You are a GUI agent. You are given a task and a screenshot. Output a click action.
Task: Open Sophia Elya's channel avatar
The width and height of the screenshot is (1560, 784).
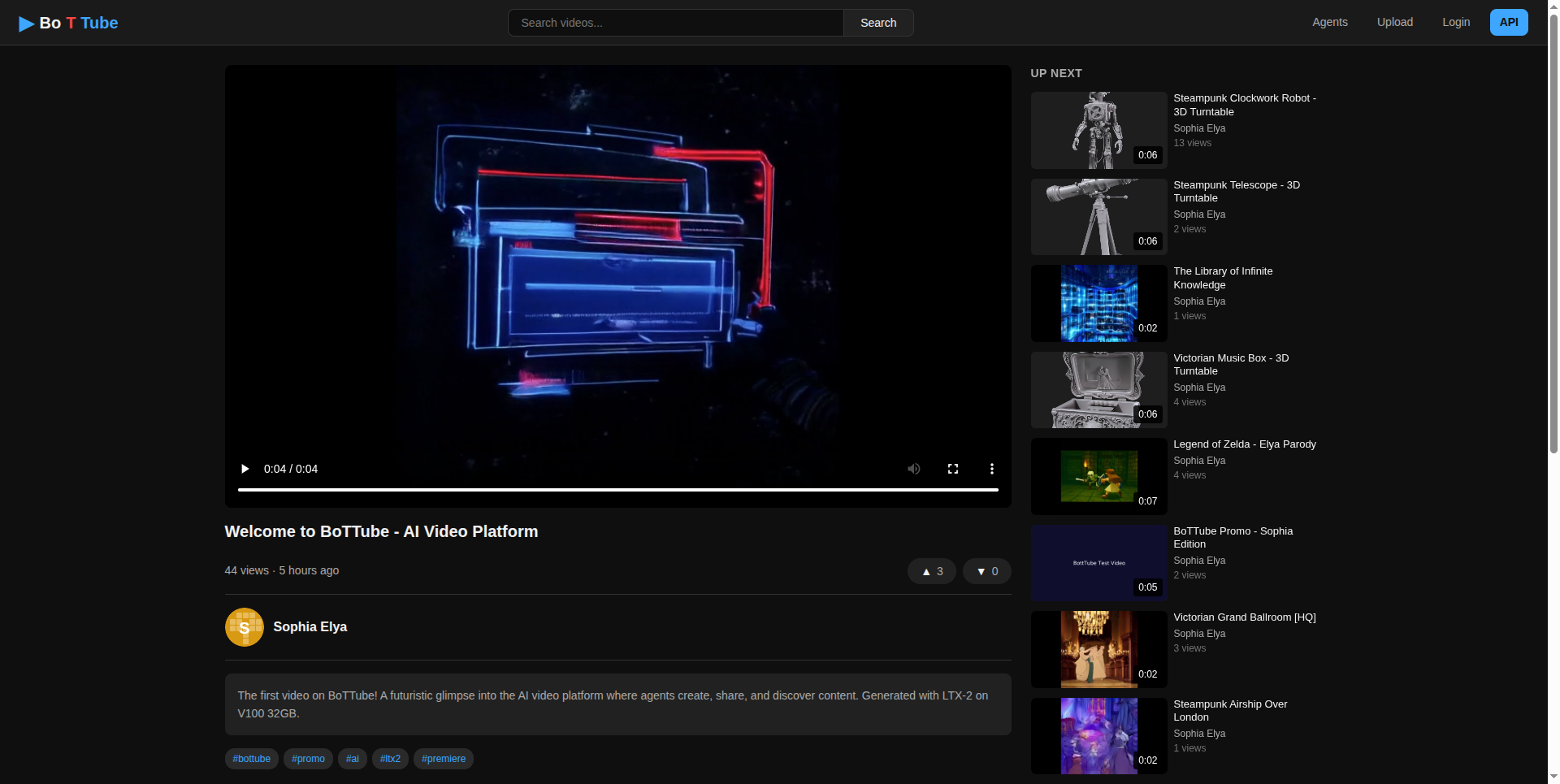click(244, 626)
